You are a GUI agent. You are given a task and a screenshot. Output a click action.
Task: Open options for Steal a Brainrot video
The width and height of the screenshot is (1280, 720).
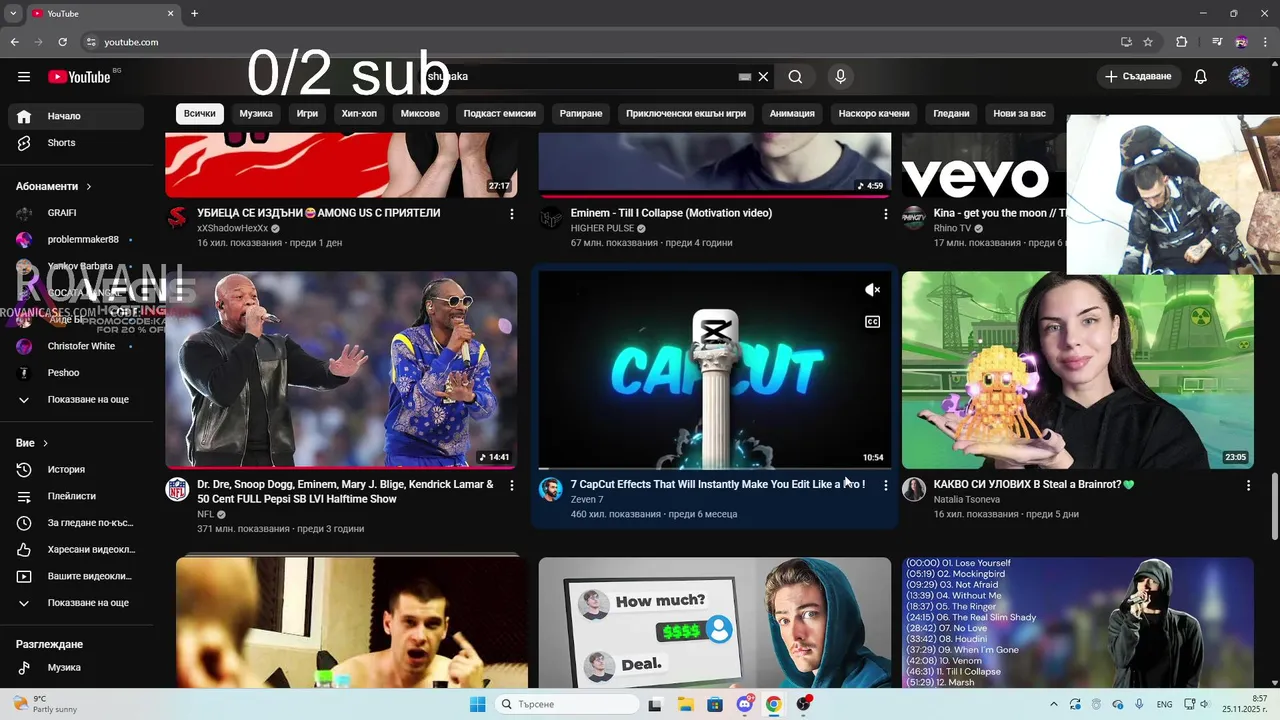click(1248, 485)
